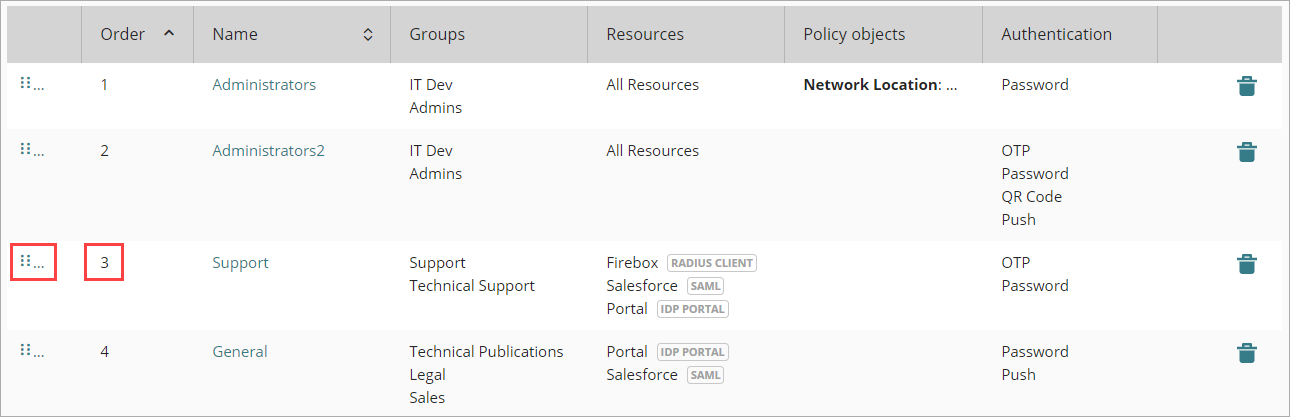This screenshot has width=1290, height=417.
Task: Click the Order column header
Action: (123, 34)
